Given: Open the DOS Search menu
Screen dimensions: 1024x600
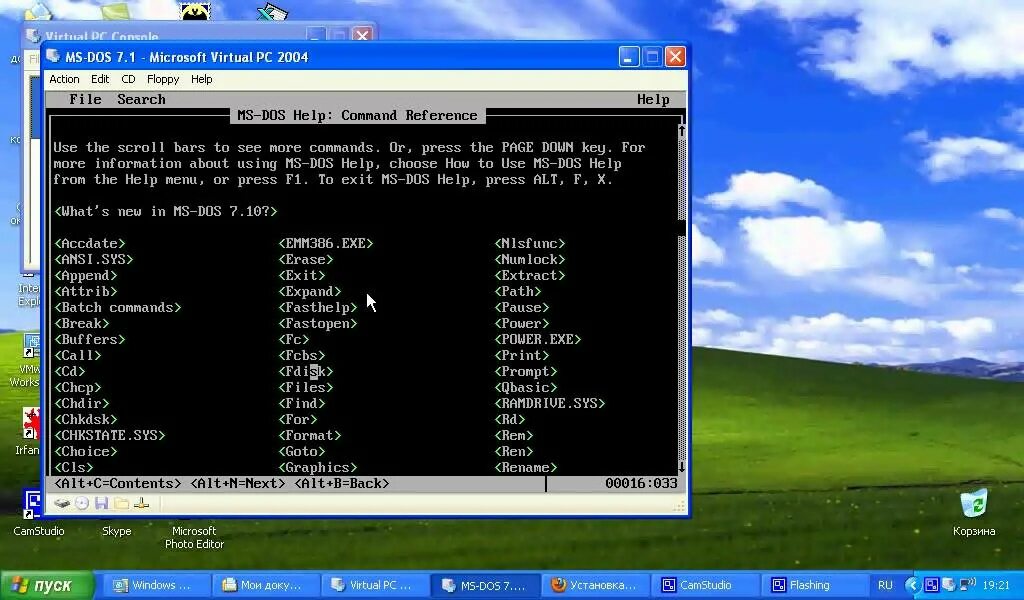Looking at the screenshot, I should click(x=141, y=99).
